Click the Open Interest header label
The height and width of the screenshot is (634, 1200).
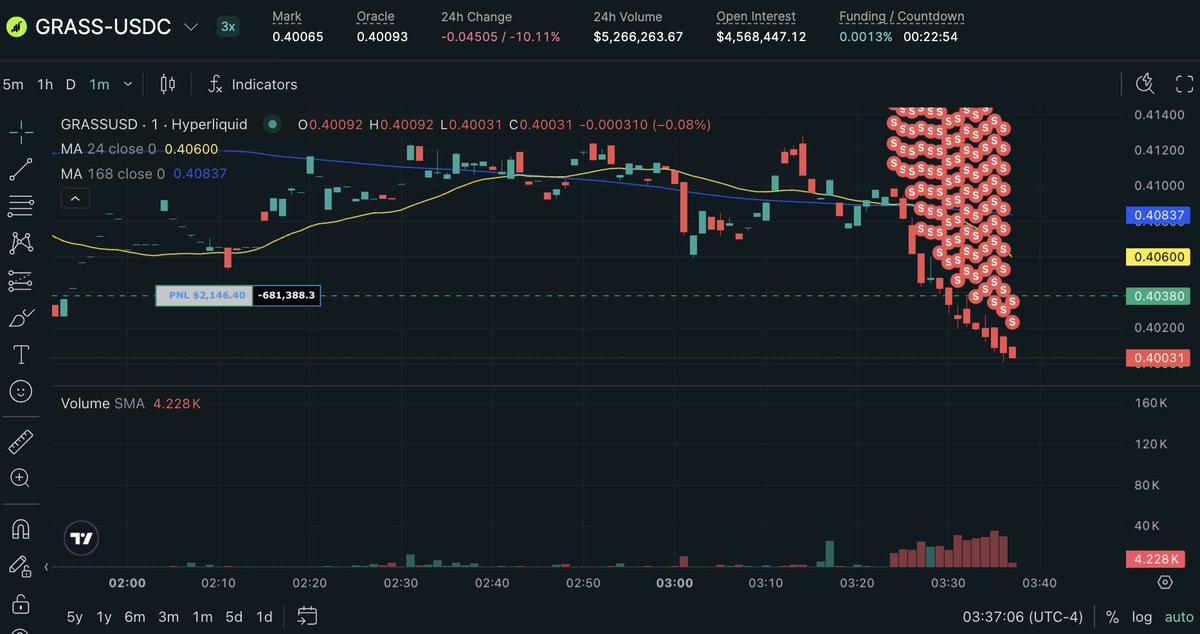(x=756, y=16)
